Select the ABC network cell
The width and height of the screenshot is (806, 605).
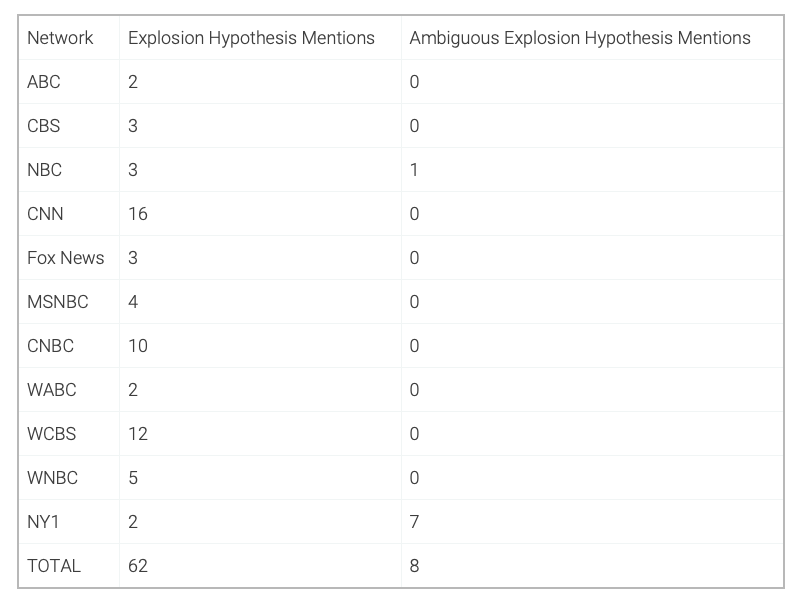point(44,82)
